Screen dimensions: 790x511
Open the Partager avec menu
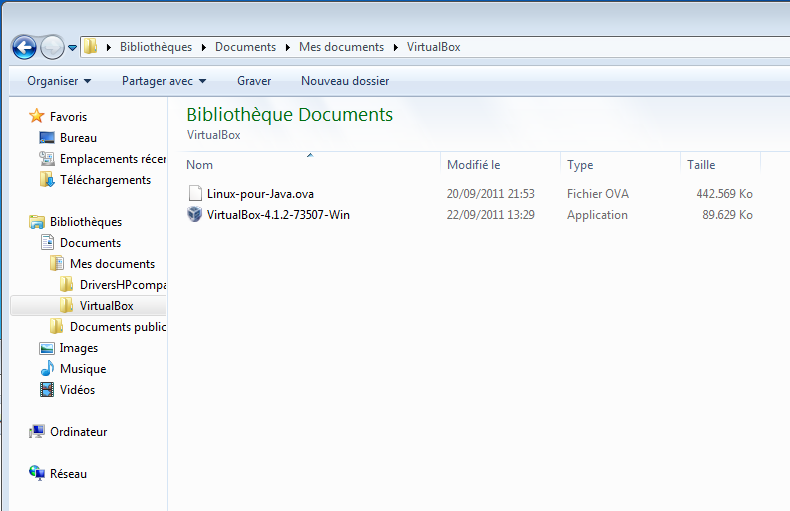164,81
